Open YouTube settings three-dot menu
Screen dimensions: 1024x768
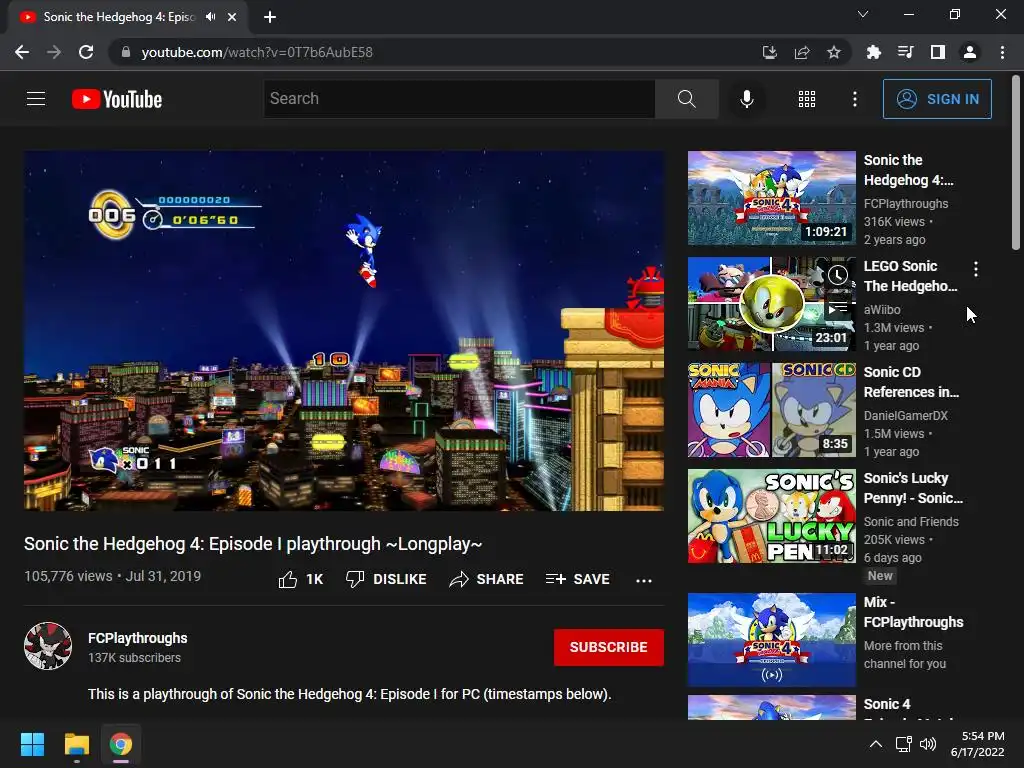coord(854,99)
